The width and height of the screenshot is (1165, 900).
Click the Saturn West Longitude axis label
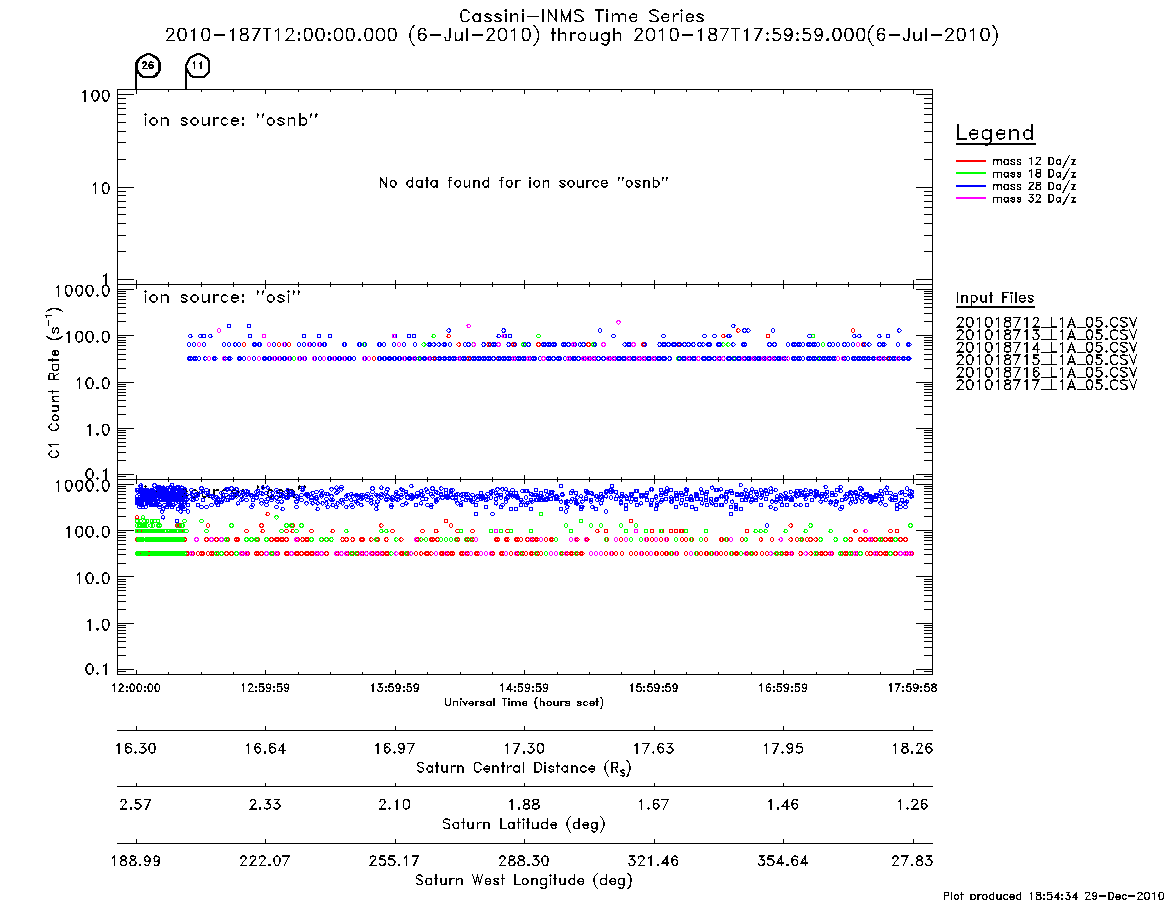click(524, 881)
